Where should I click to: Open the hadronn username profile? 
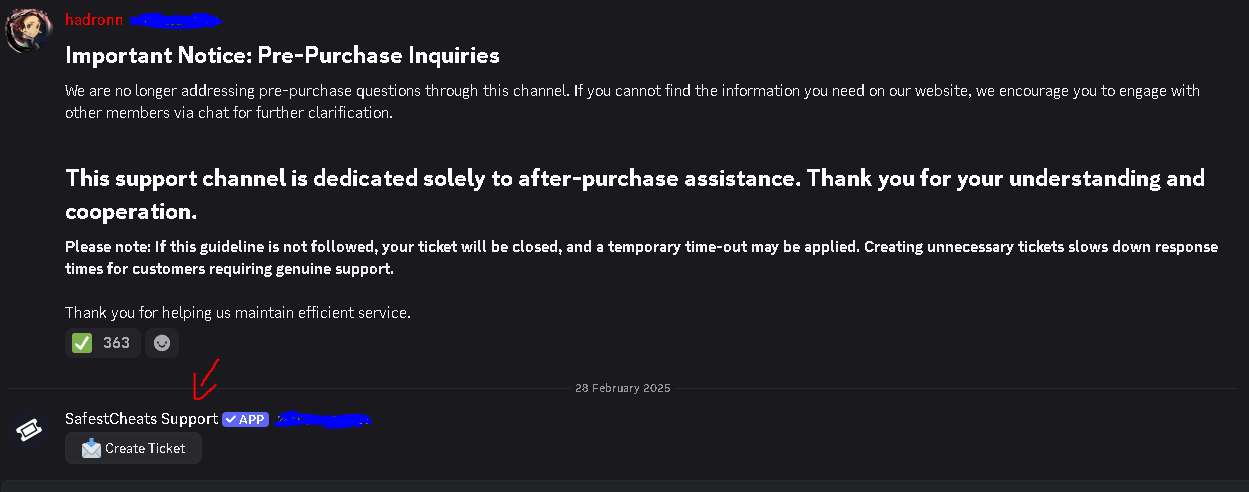[x=94, y=20]
